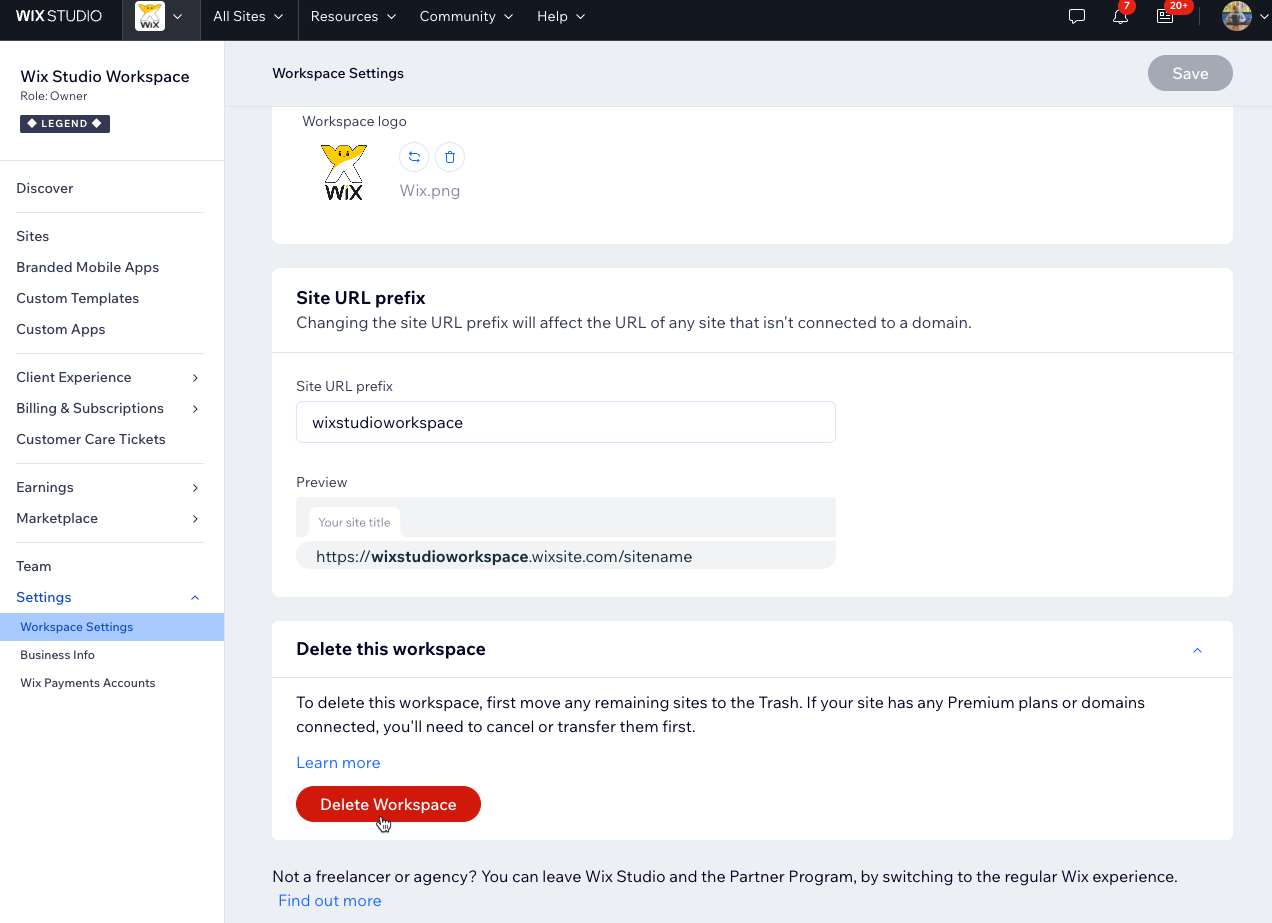Open Wix Payments Accounts
The image size is (1272, 923).
pyautogui.click(x=88, y=683)
